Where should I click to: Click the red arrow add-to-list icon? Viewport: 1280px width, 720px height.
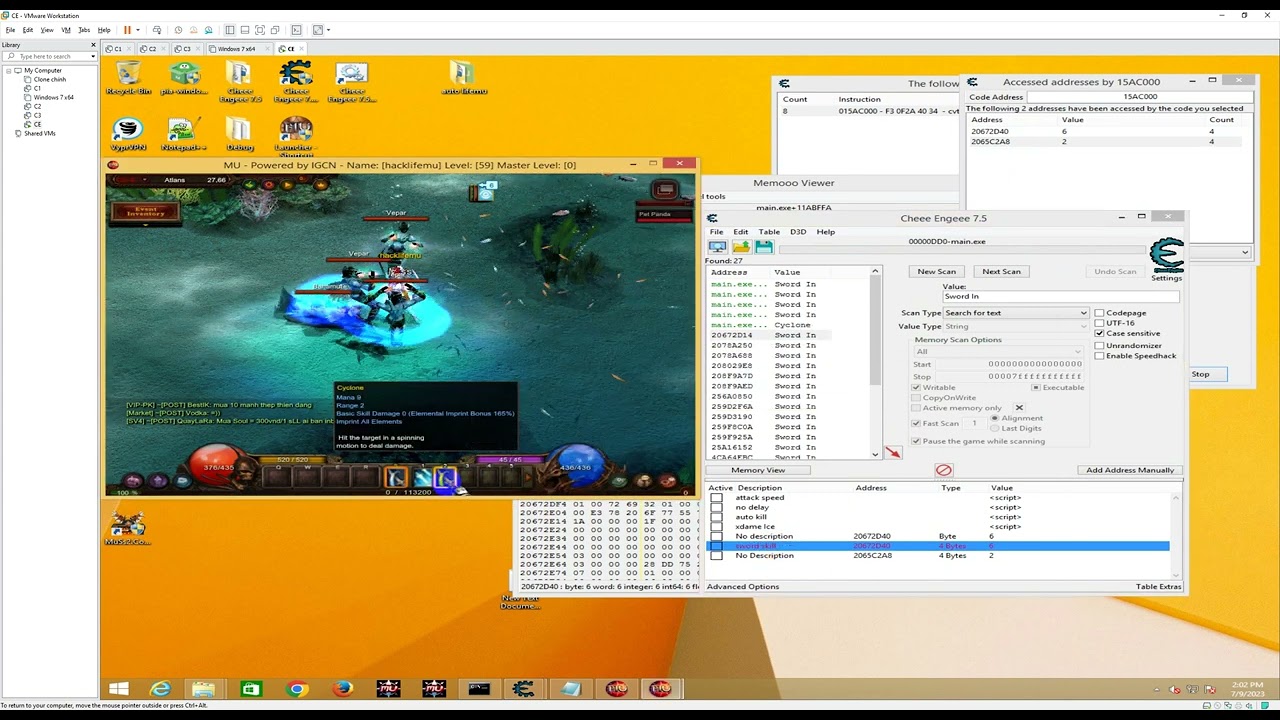pos(893,453)
